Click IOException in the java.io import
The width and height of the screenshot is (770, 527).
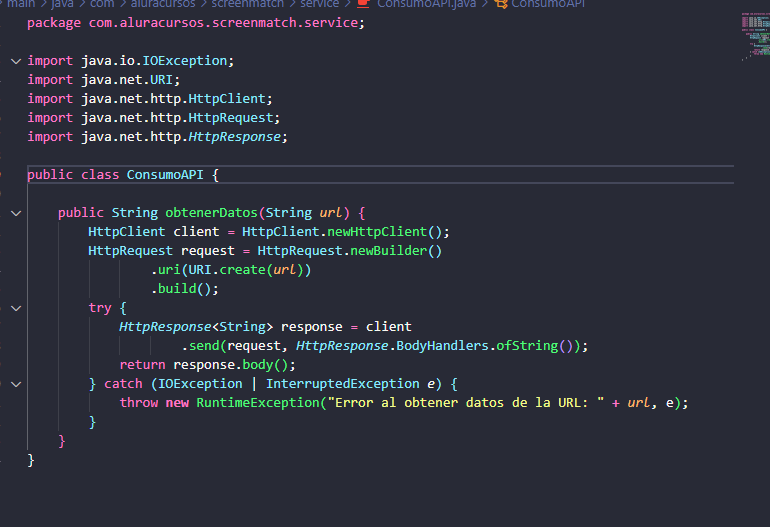(x=185, y=61)
